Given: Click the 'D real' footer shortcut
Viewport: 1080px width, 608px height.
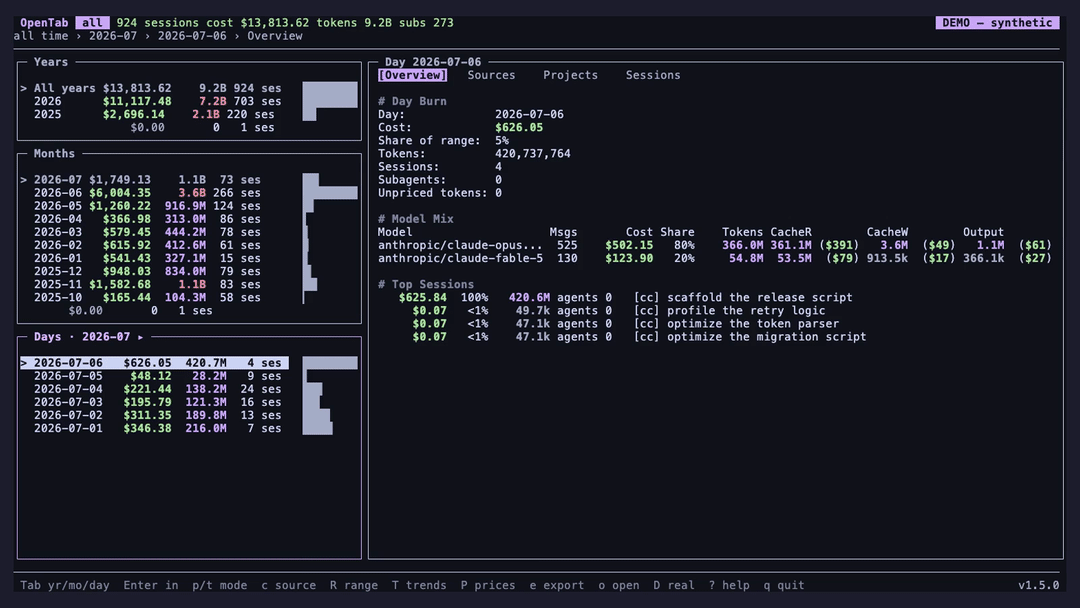Looking at the screenshot, I should click(674, 585).
